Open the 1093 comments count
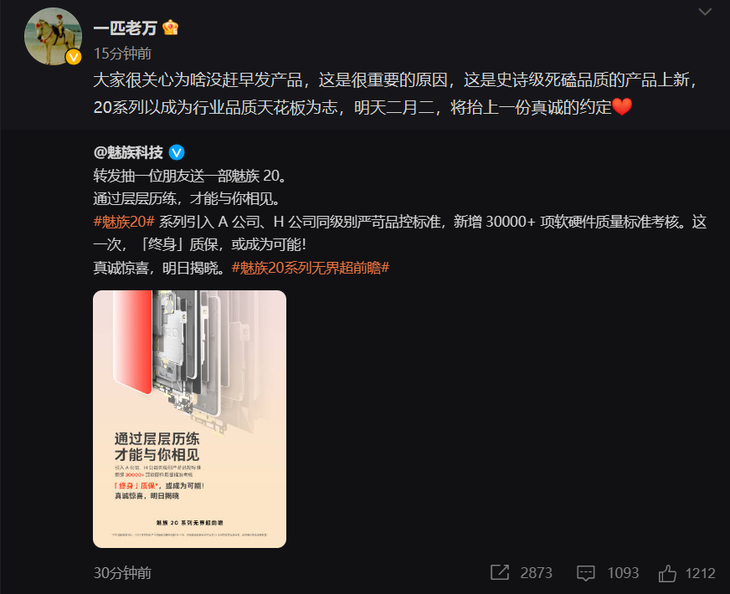Image resolution: width=730 pixels, height=594 pixels. coord(622,573)
